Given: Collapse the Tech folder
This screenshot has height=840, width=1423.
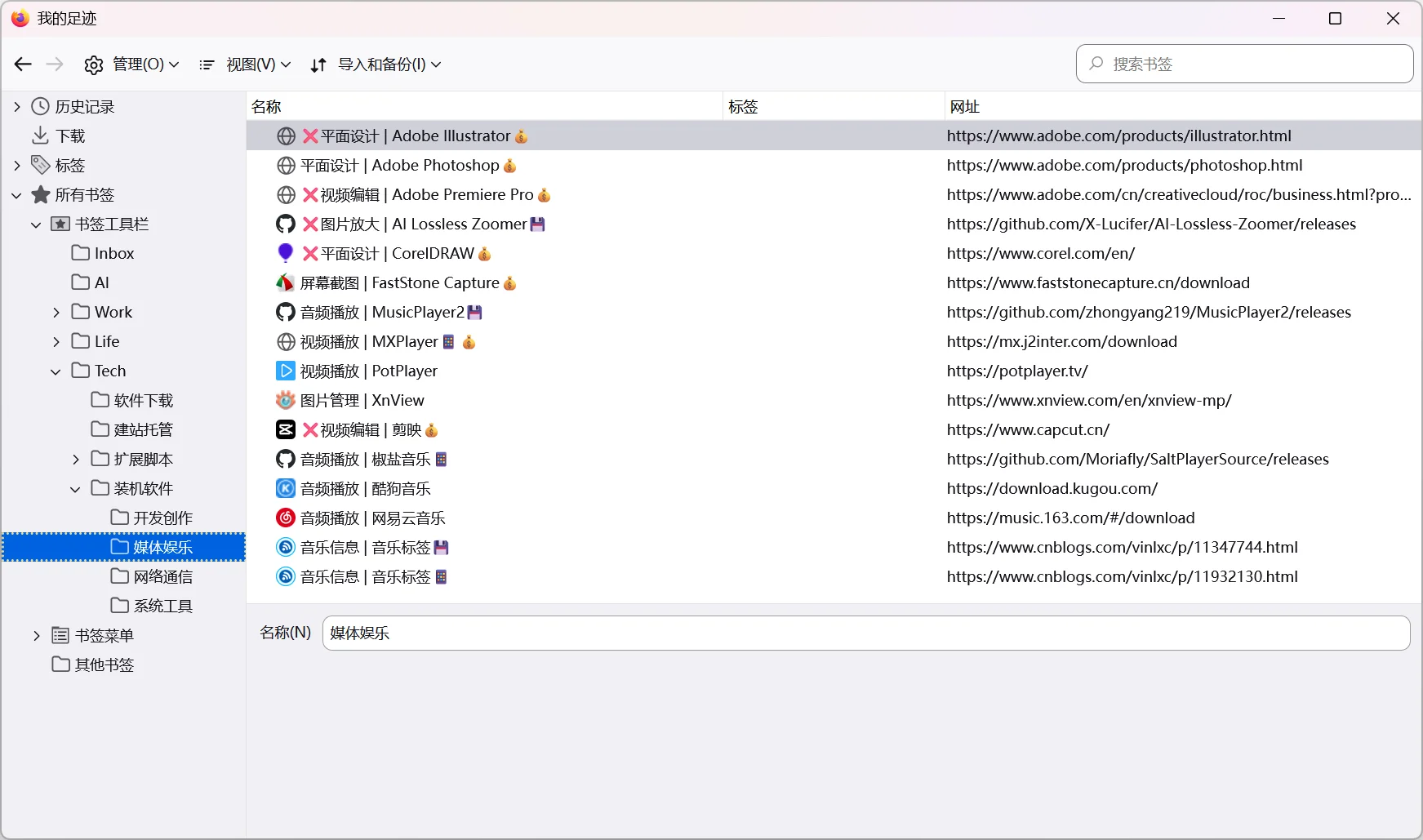Looking at the screenshot, I should click(56, 371).
